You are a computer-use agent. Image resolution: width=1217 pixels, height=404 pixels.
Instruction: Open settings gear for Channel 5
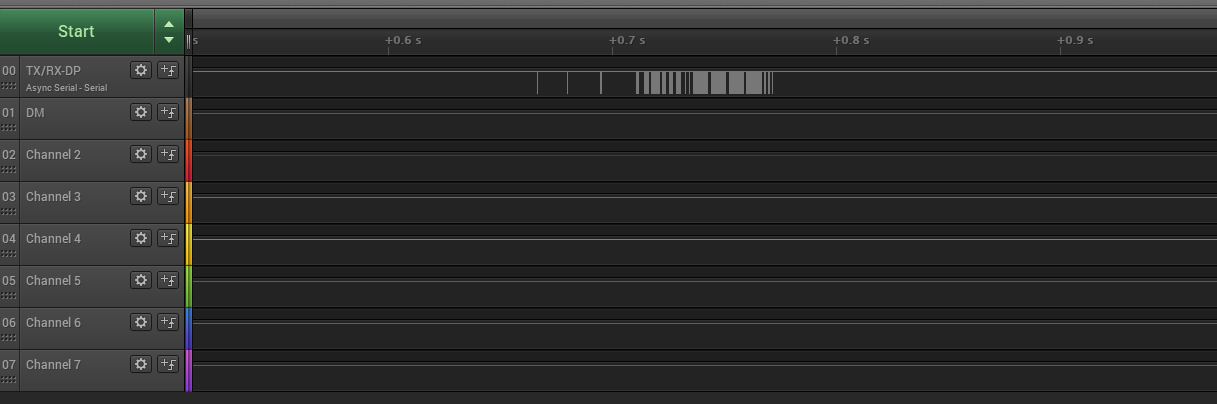click(x=141, y=280)
